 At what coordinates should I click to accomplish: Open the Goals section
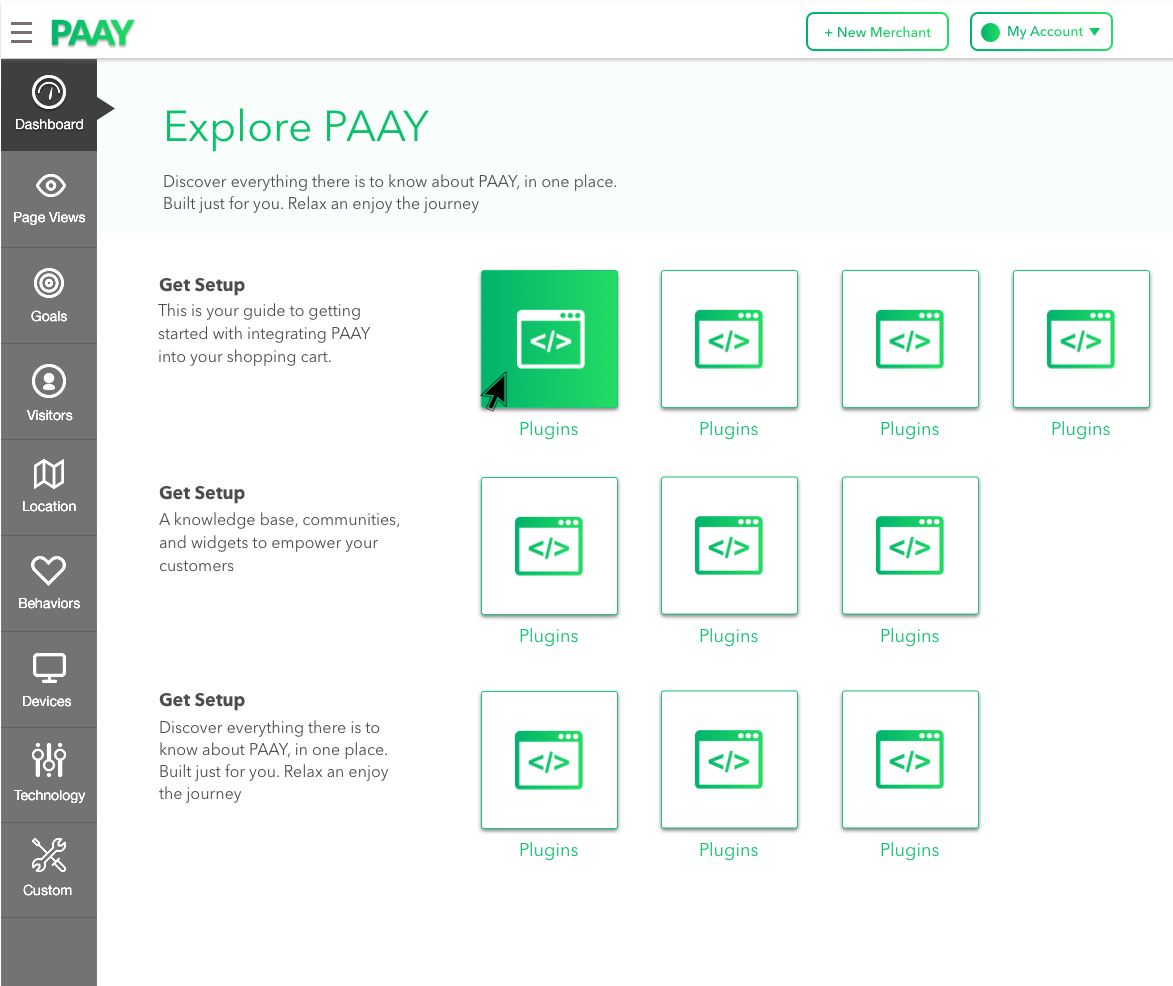click(x=49, y=296)
